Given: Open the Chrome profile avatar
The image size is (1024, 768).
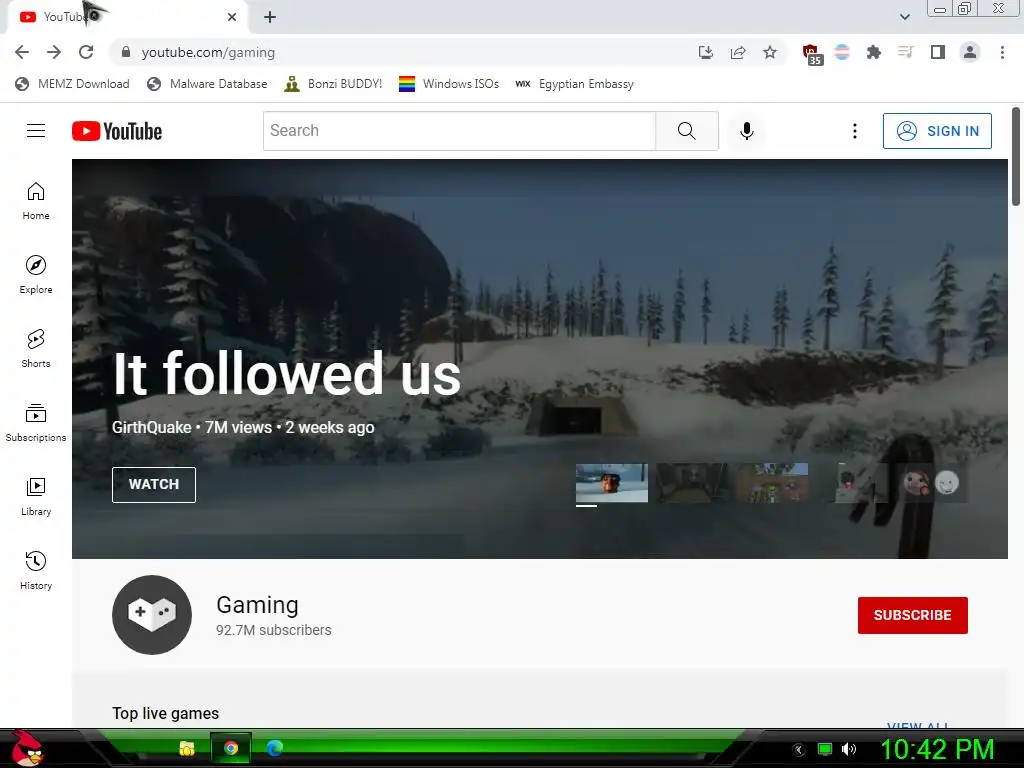Looking at the screenshot, I should click(970, 52).
